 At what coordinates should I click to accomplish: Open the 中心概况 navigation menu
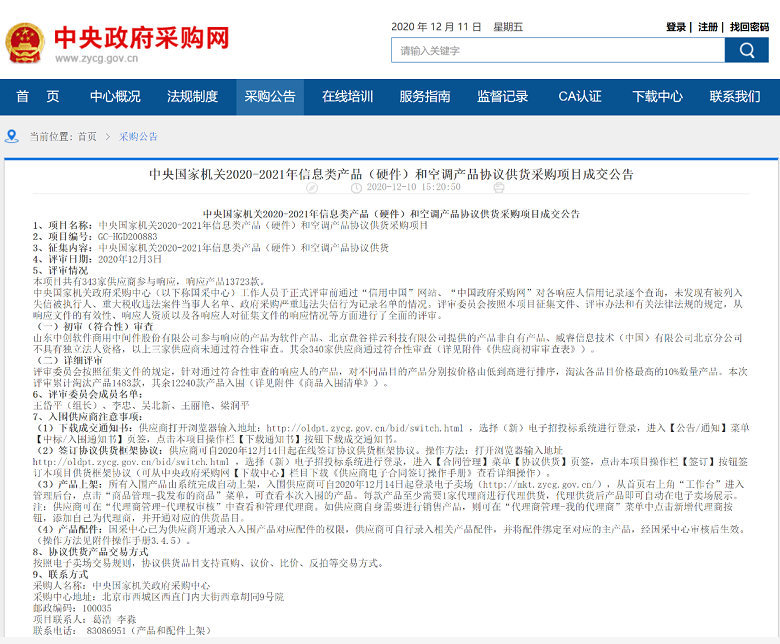pyautogui.click(x=115, y=97)
